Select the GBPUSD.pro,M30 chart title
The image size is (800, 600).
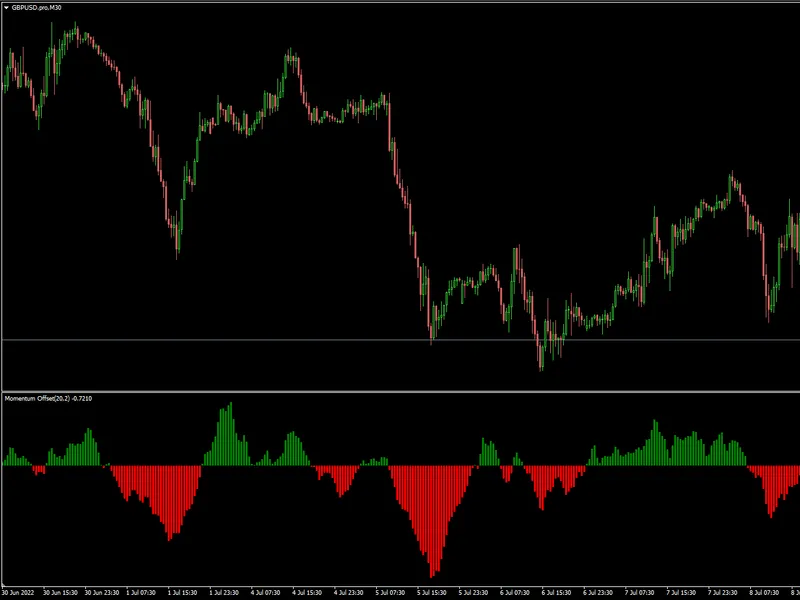click(x=36, y=8)
